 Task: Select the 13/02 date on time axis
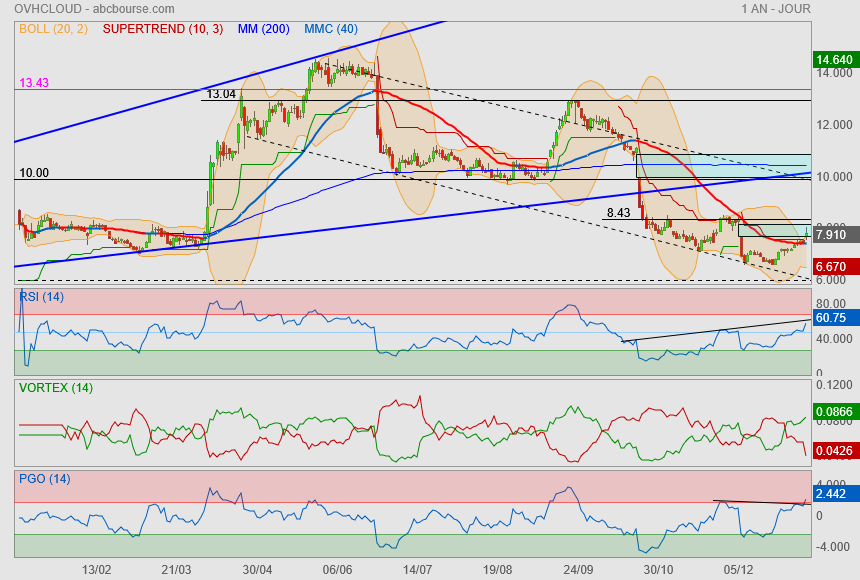point(96,569)
